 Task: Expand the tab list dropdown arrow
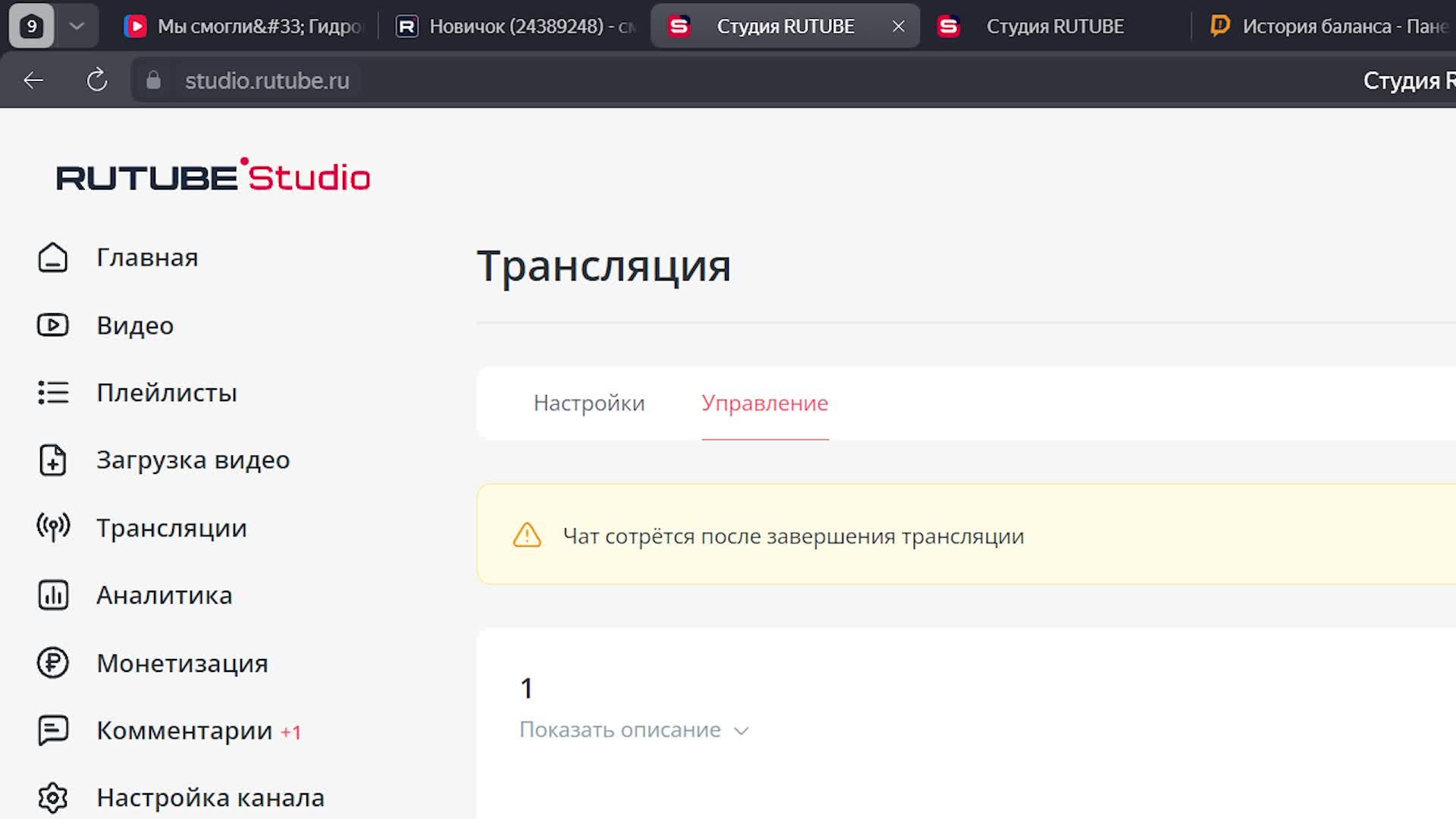click(x=77, y=26)
